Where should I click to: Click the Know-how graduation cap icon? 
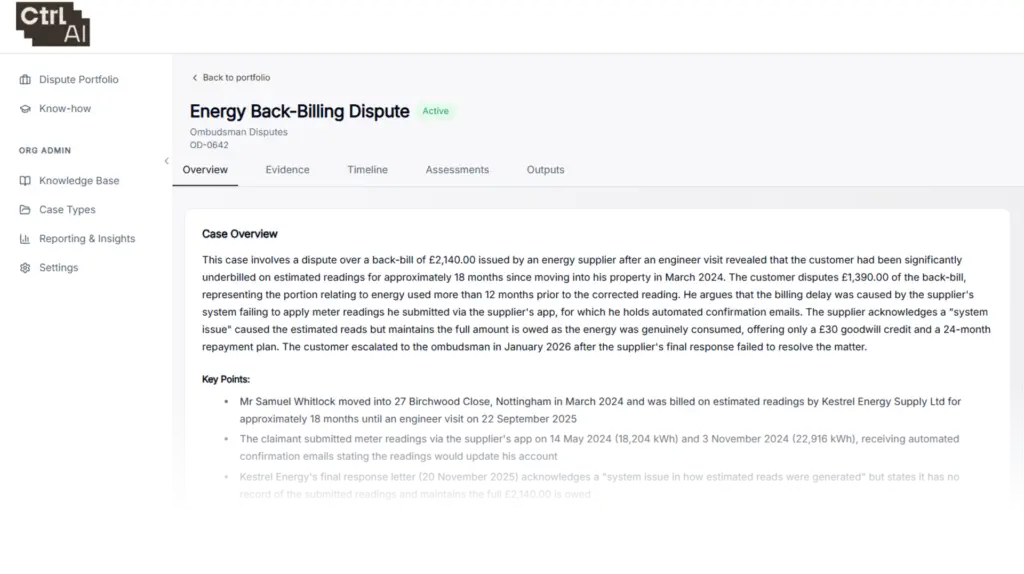click(25, 109)
